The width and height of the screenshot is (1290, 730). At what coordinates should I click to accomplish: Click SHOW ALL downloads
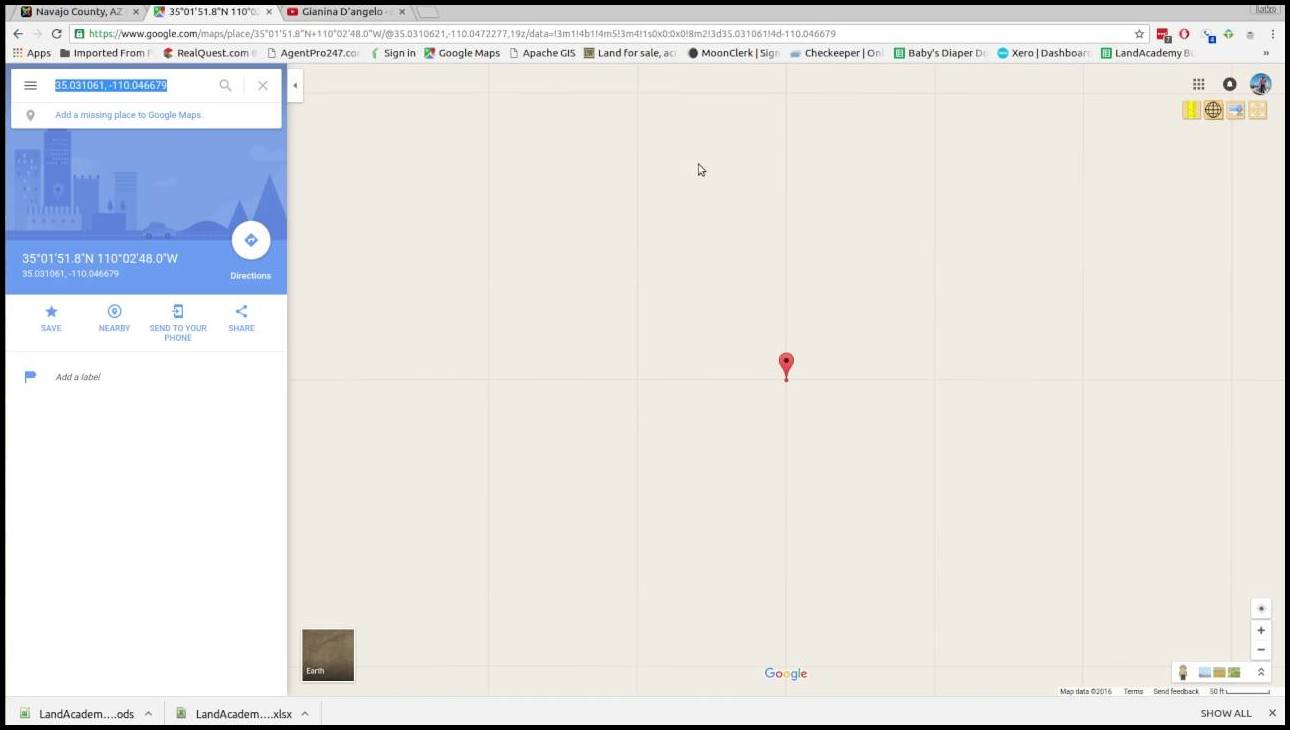(x=1226, y=714)
